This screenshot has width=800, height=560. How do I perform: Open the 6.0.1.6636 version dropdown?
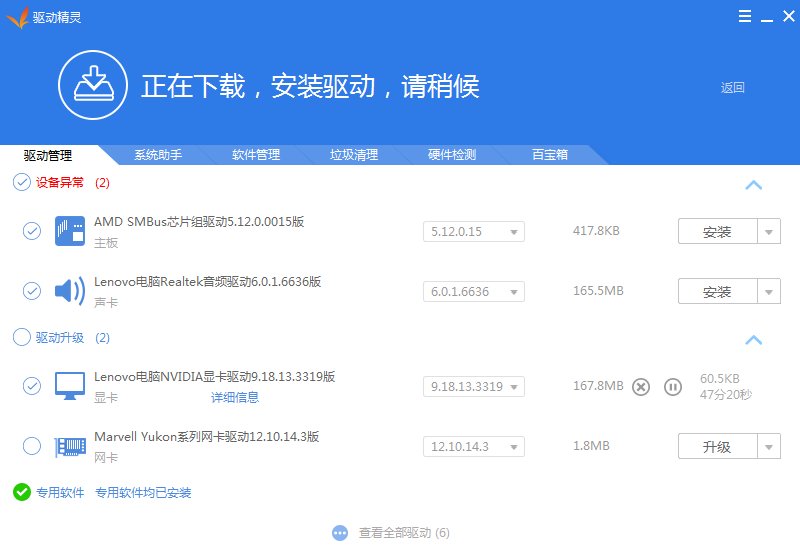474,292
